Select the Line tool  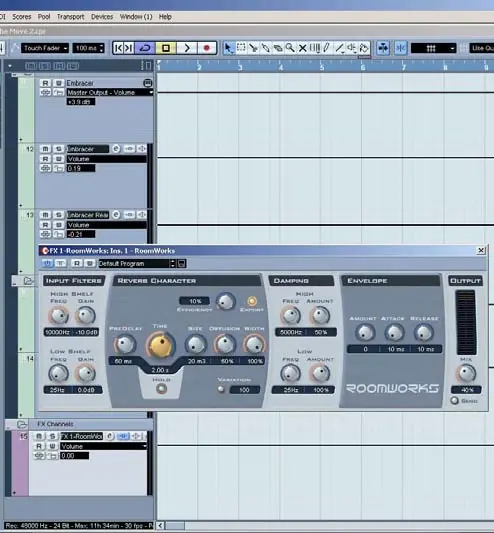coord(339,48)
